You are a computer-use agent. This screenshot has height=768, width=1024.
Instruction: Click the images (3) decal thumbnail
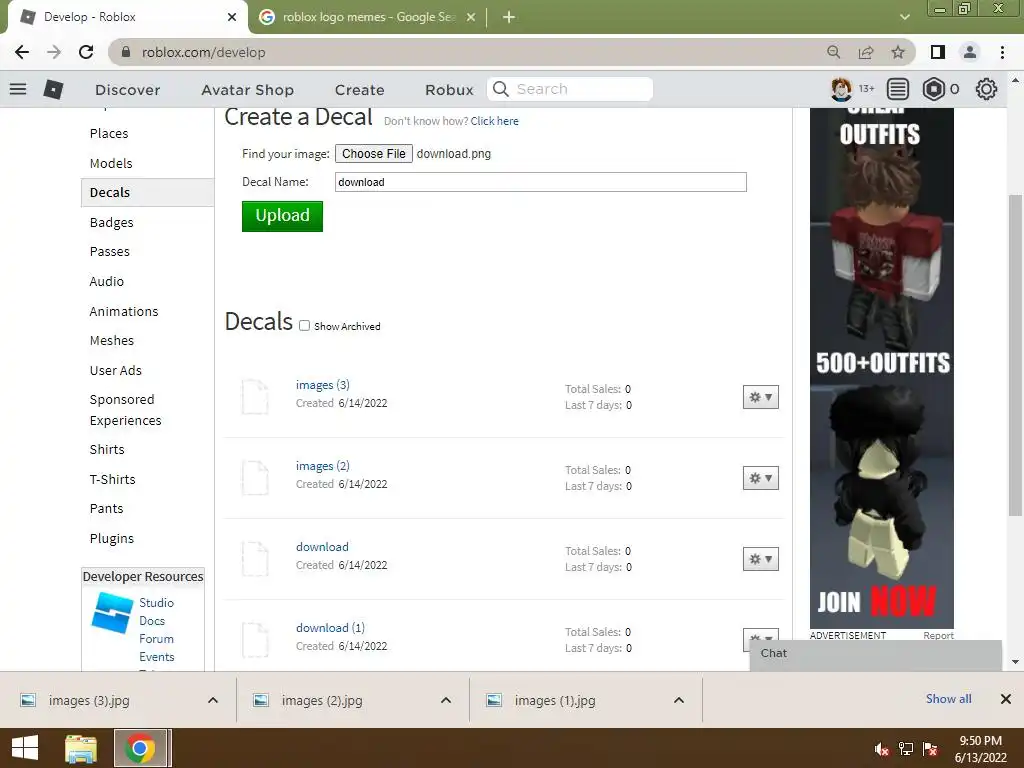coord(255,396)
